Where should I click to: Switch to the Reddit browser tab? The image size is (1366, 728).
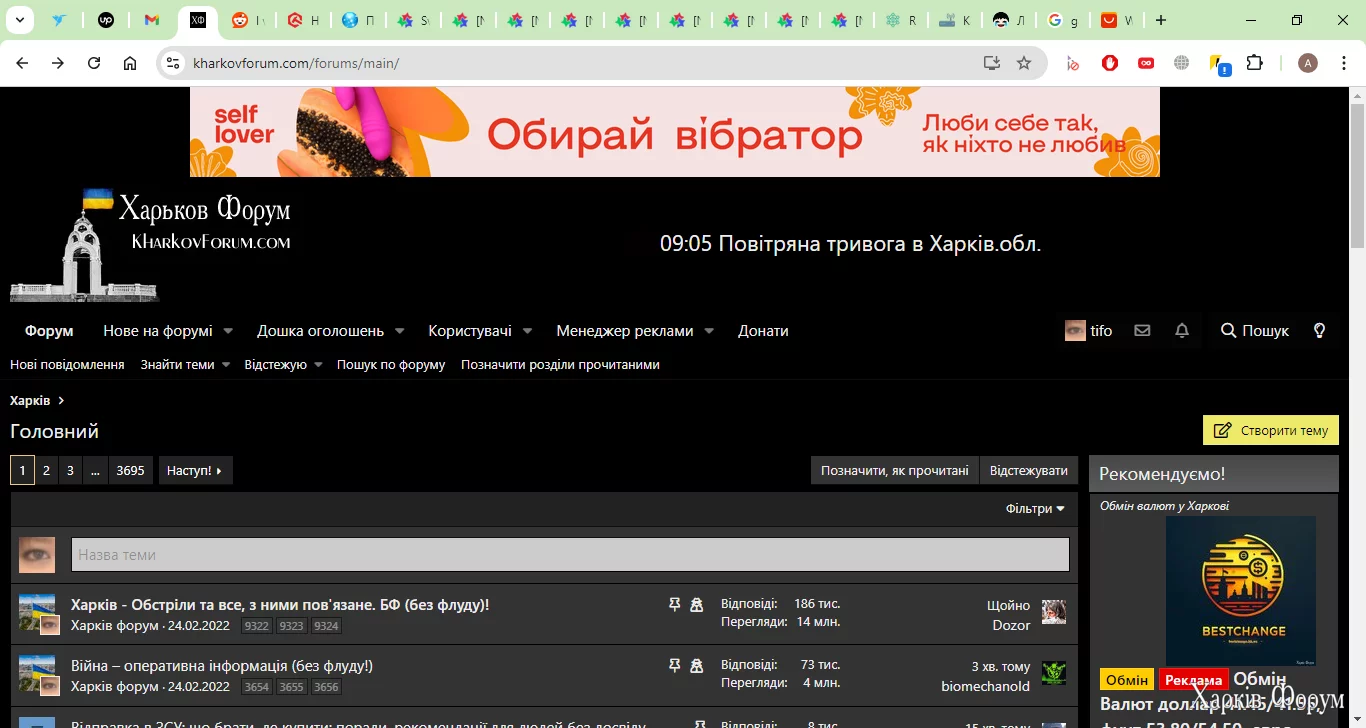pyautogui.click(x=246, y=20)
